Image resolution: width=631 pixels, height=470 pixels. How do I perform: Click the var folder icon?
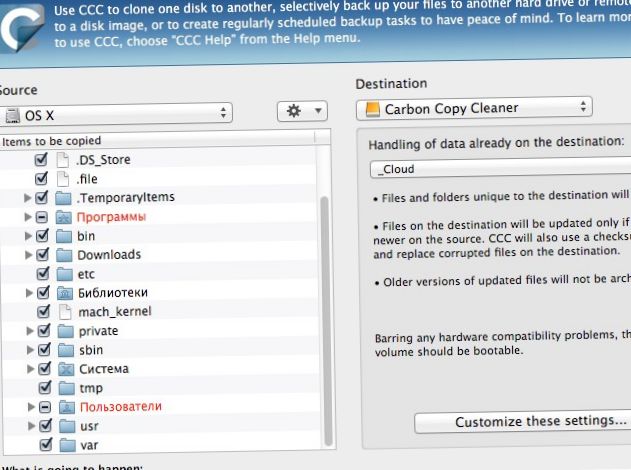click(68, 445)
